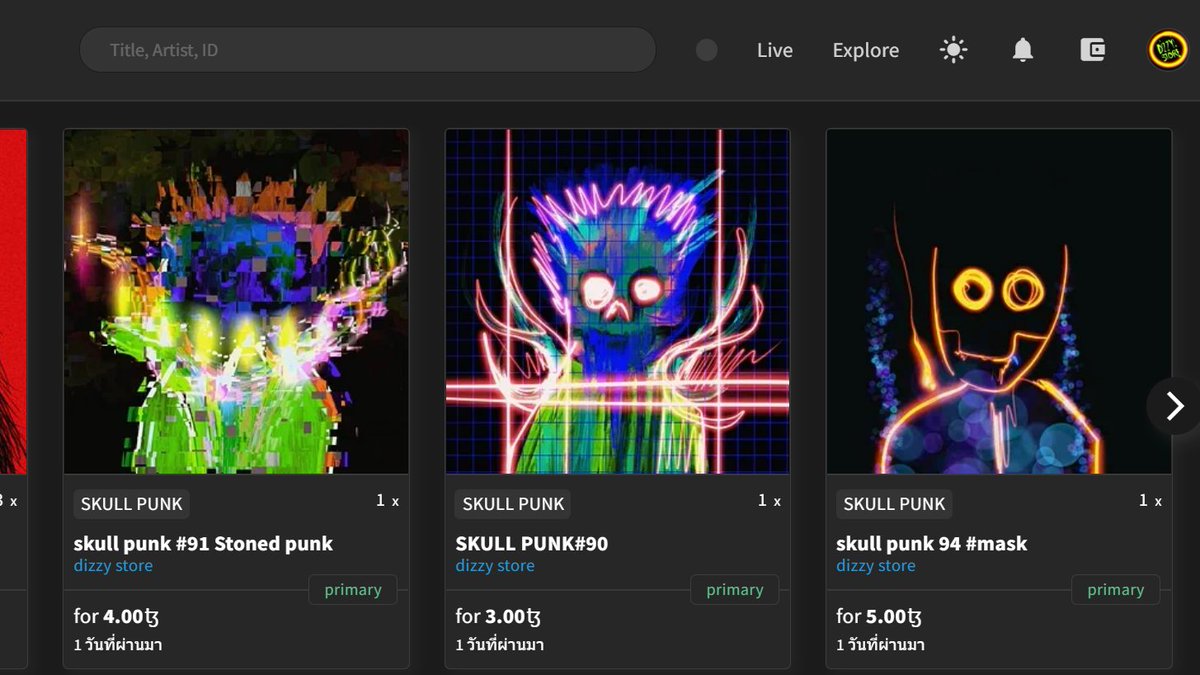Click the 1 x edition count on skull punk 94 card
This screenshot has height=675, width=1200.
1150,501
